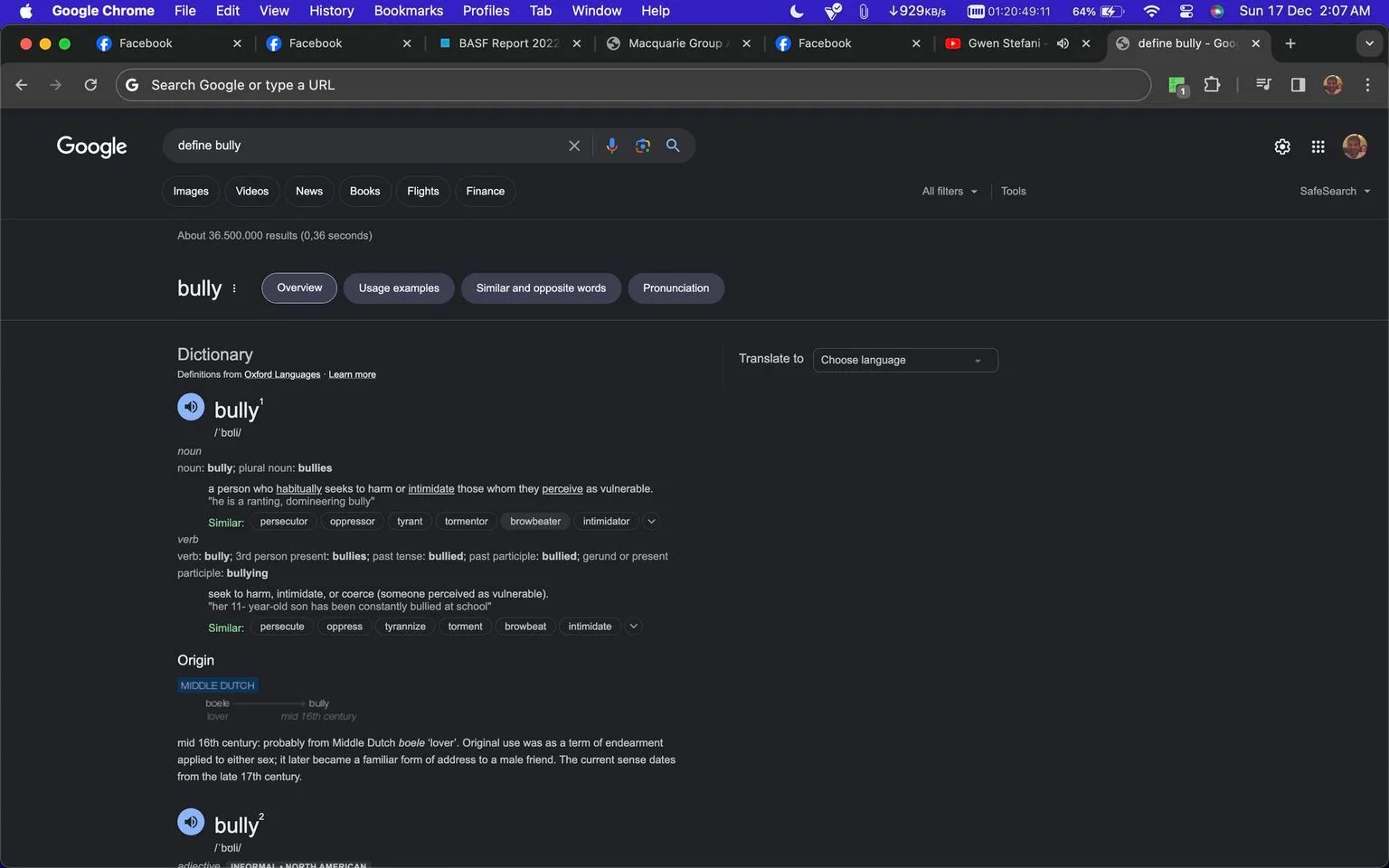Follow the perceive link in definition
Viewport: 1389px width, 868px height.
(x=562, y=489)
